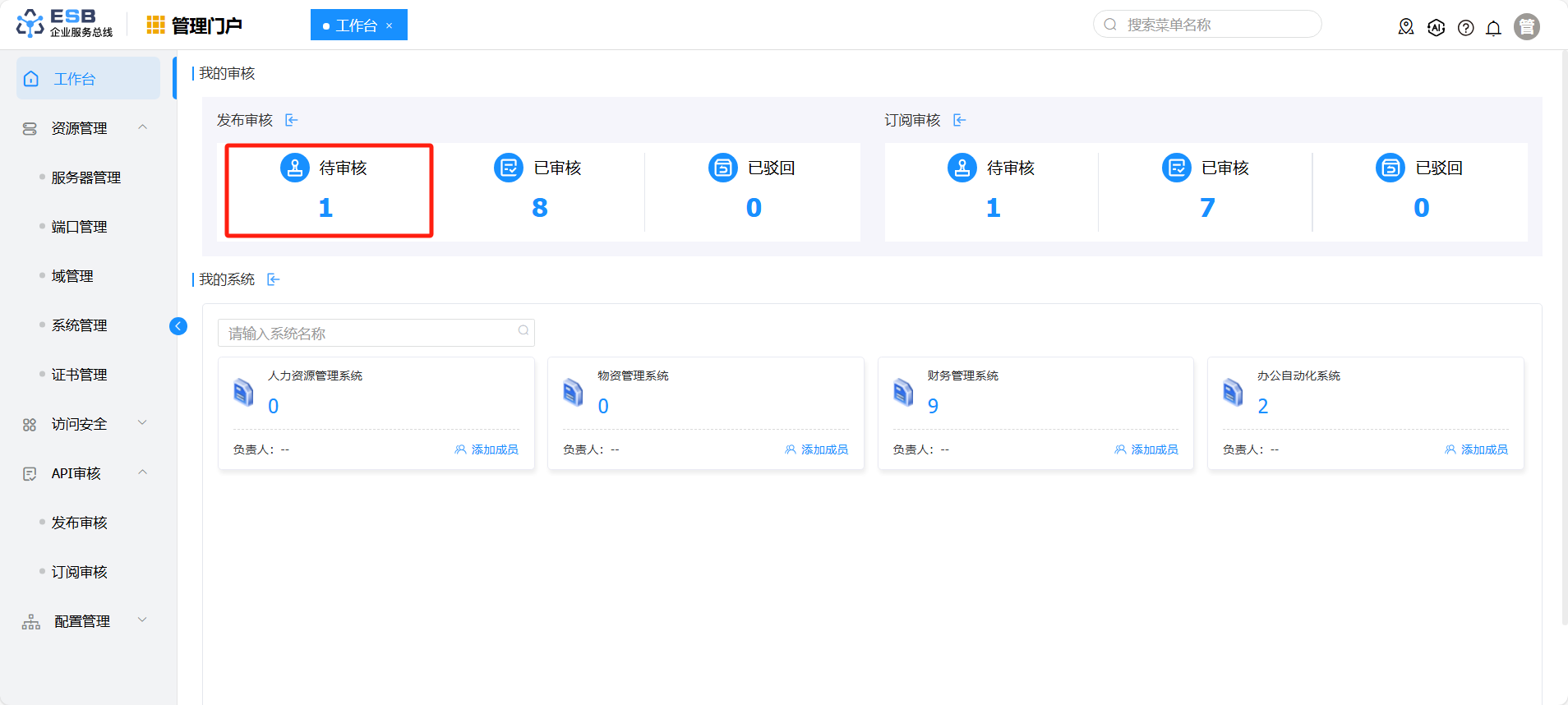Open the jump icon next to 订阅审核

pyautogui.click(x=960, y=121)
